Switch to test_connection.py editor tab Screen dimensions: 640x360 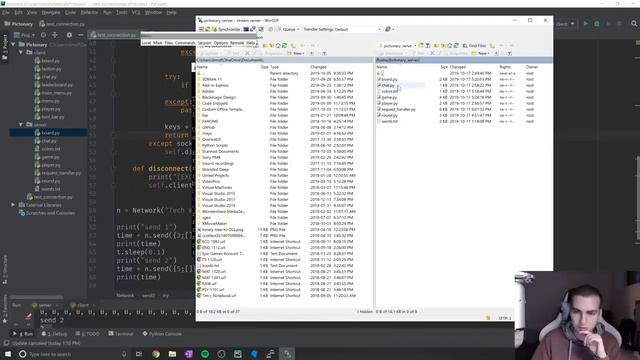114,35
